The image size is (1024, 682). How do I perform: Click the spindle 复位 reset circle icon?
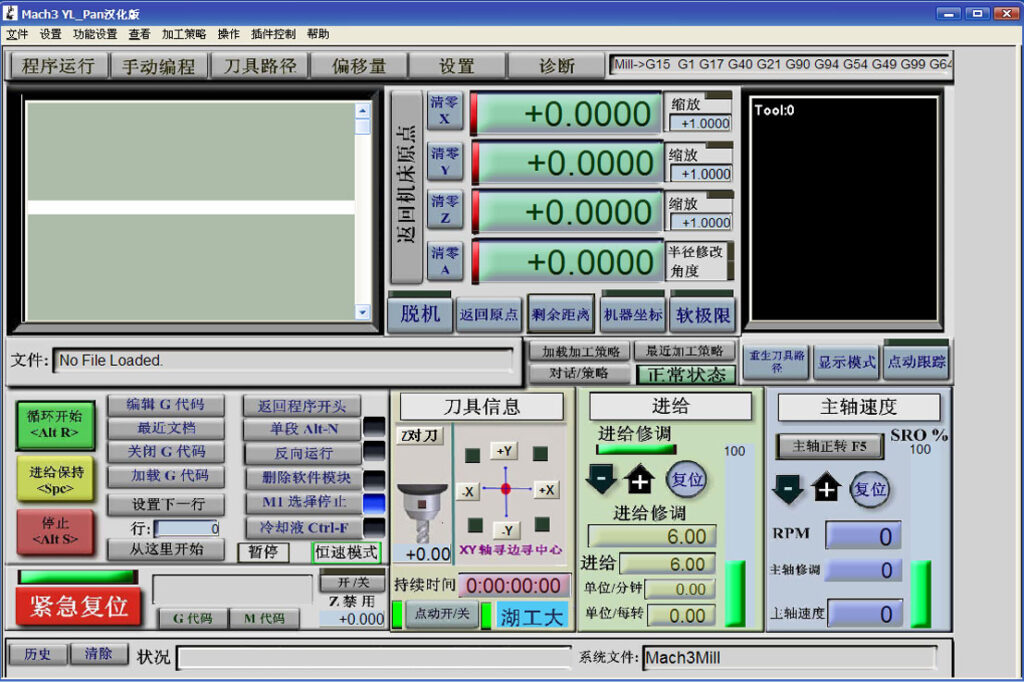point(870,489)
